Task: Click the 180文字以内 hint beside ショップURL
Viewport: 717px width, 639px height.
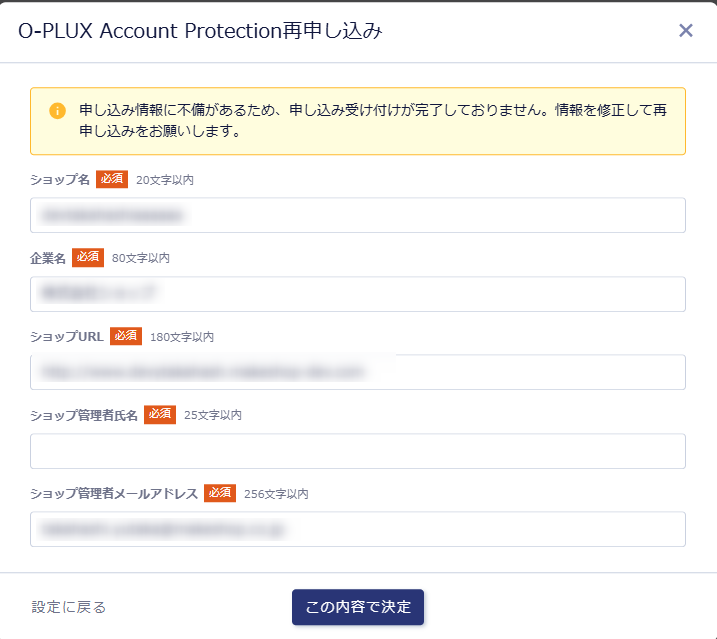Action: (x=182, y=337)
